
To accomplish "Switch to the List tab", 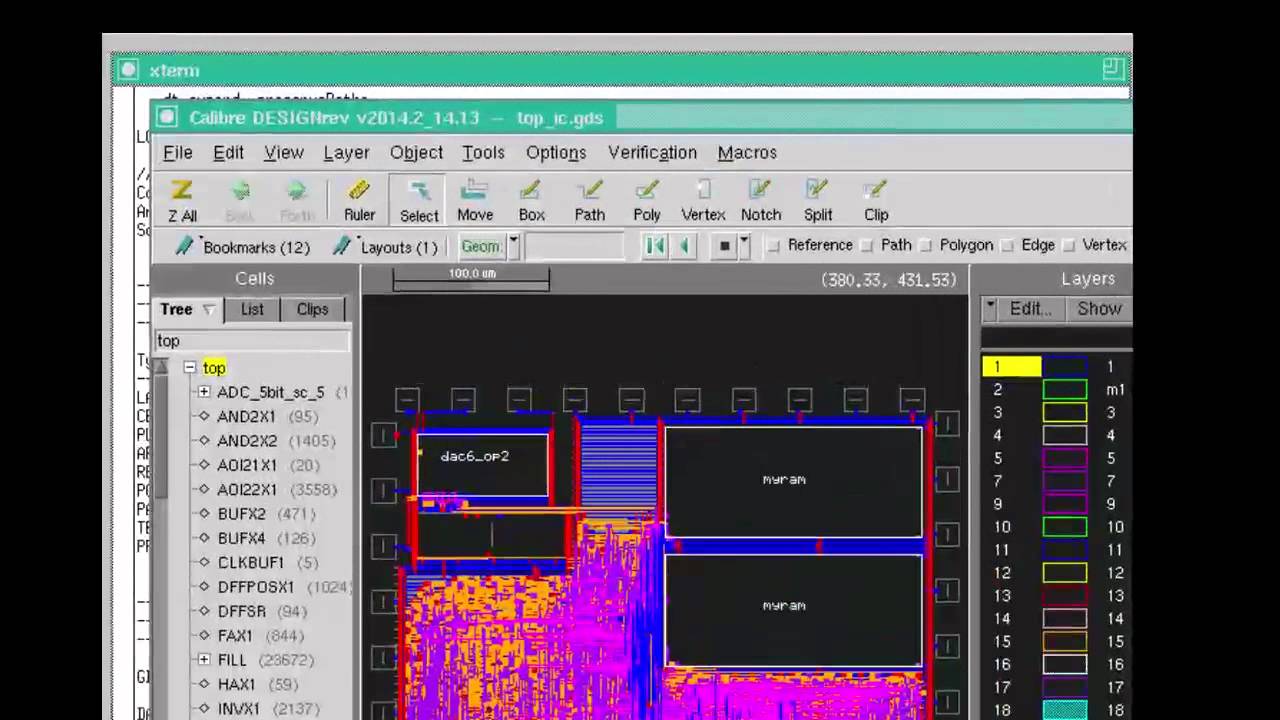I will click(252, 309).
